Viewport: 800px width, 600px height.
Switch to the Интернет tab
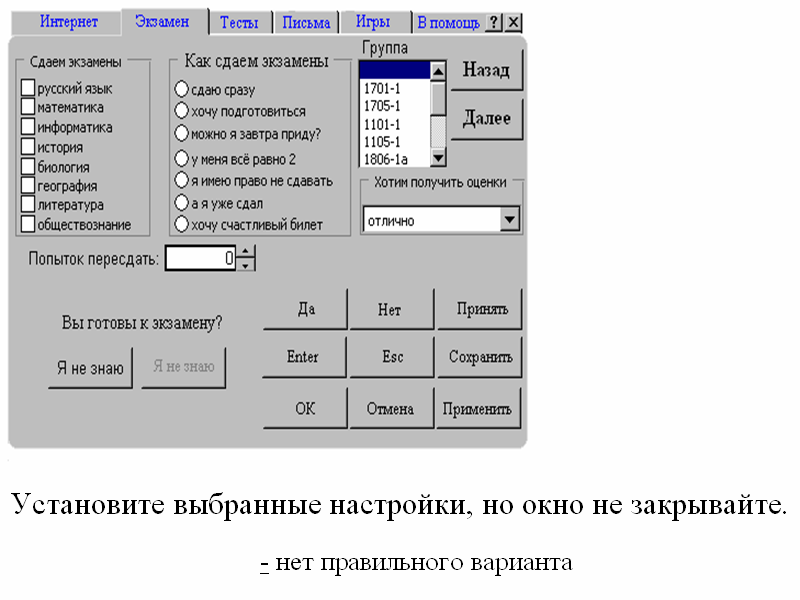pyautogui.click(x=68, y=22)
